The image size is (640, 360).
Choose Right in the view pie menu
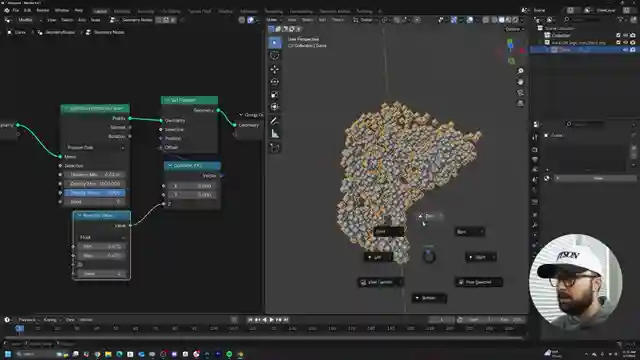pos(481,257)
